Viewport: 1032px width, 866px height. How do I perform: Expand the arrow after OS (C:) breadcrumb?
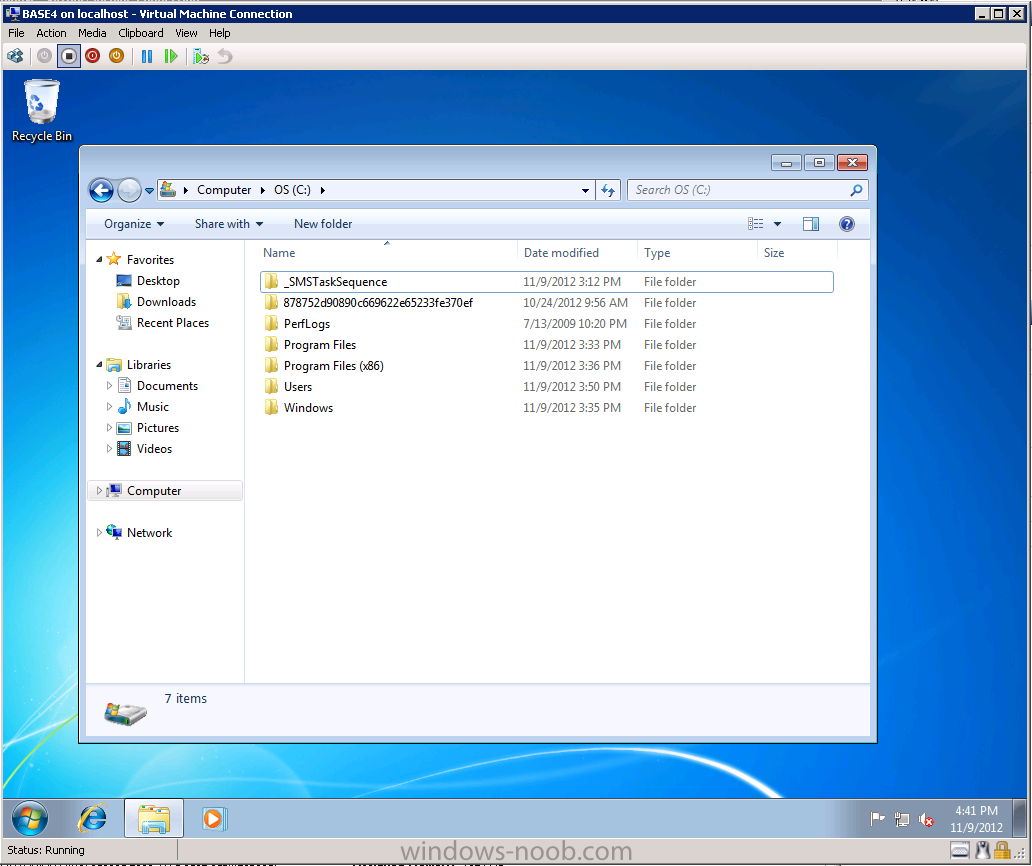click(322, 190)
